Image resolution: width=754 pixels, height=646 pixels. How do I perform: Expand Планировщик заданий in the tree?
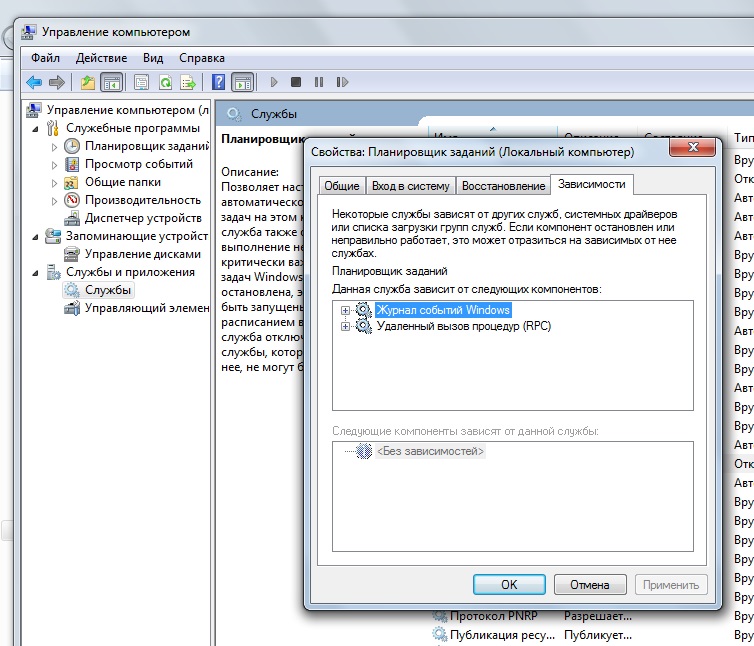(54, 147)
